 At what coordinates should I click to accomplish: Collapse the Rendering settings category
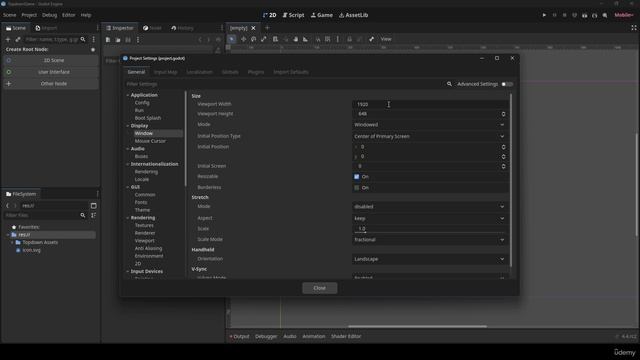128,218
